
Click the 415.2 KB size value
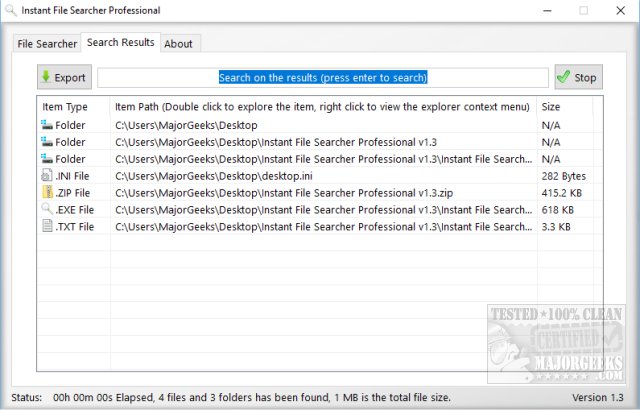[x=562, y=193]
